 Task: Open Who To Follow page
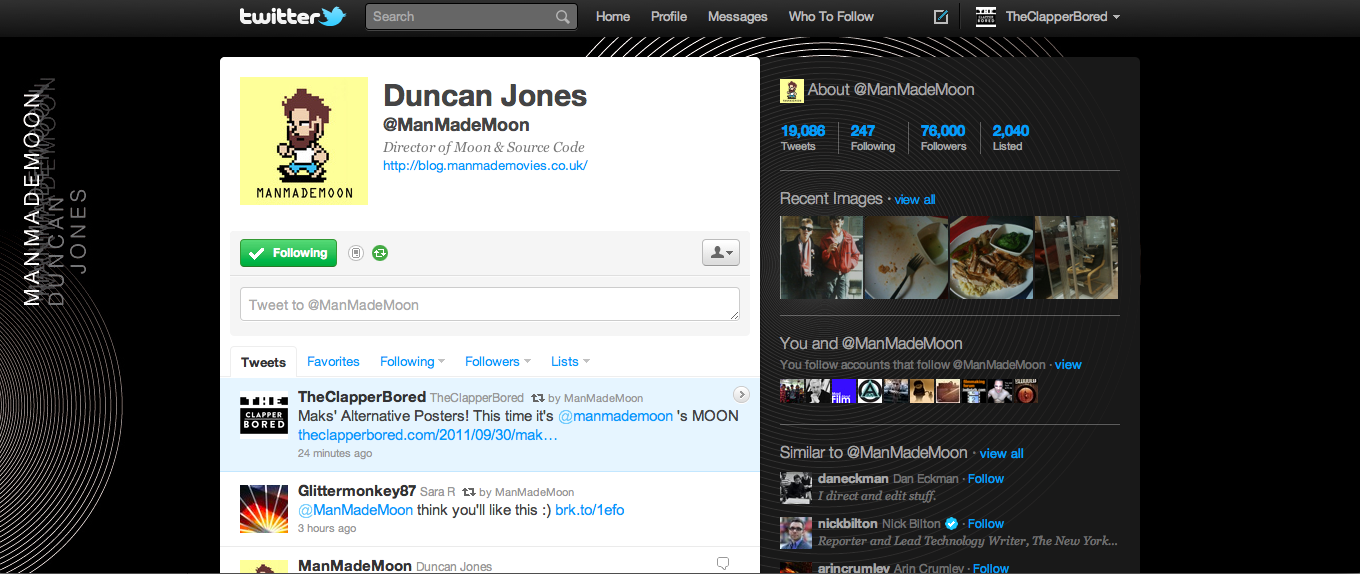(831, 17)
